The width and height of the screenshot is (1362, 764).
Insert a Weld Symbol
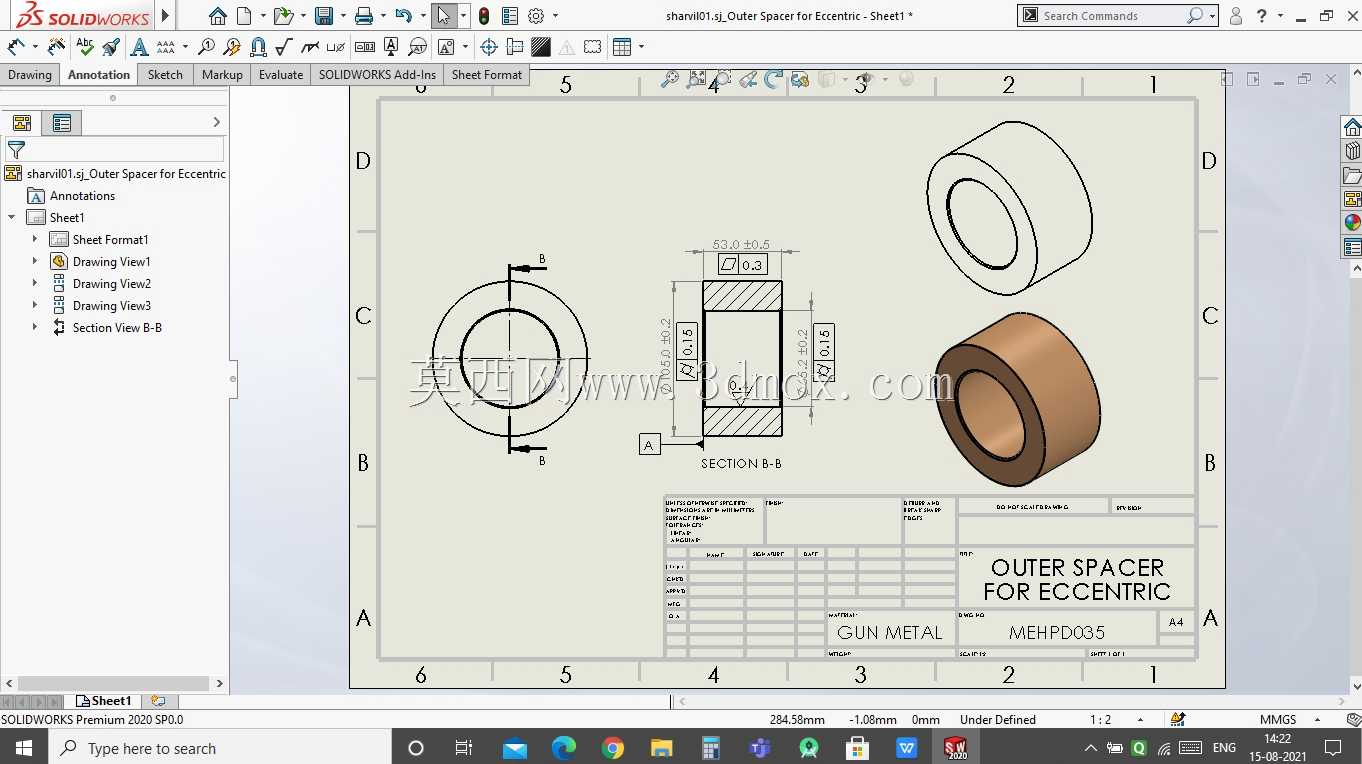[x=310, y=46]
